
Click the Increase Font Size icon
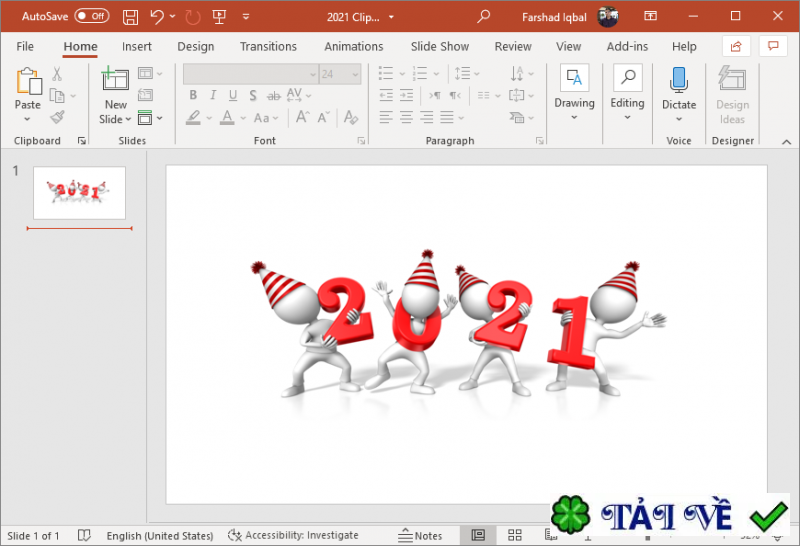(303, 117)
